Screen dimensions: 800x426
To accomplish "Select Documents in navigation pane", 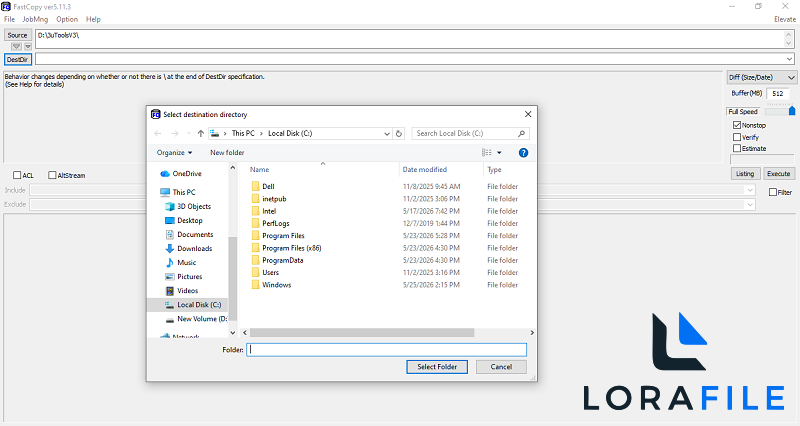I will click(195, 234).
